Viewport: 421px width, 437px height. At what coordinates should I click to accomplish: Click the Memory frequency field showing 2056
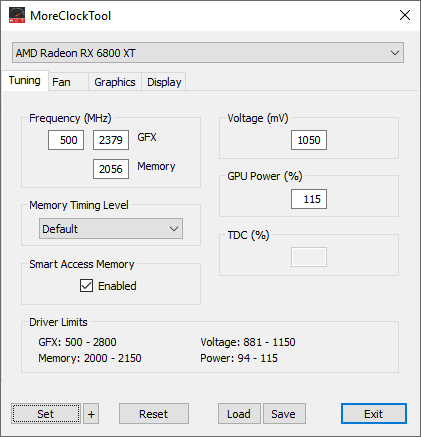(x=111, y=169)
